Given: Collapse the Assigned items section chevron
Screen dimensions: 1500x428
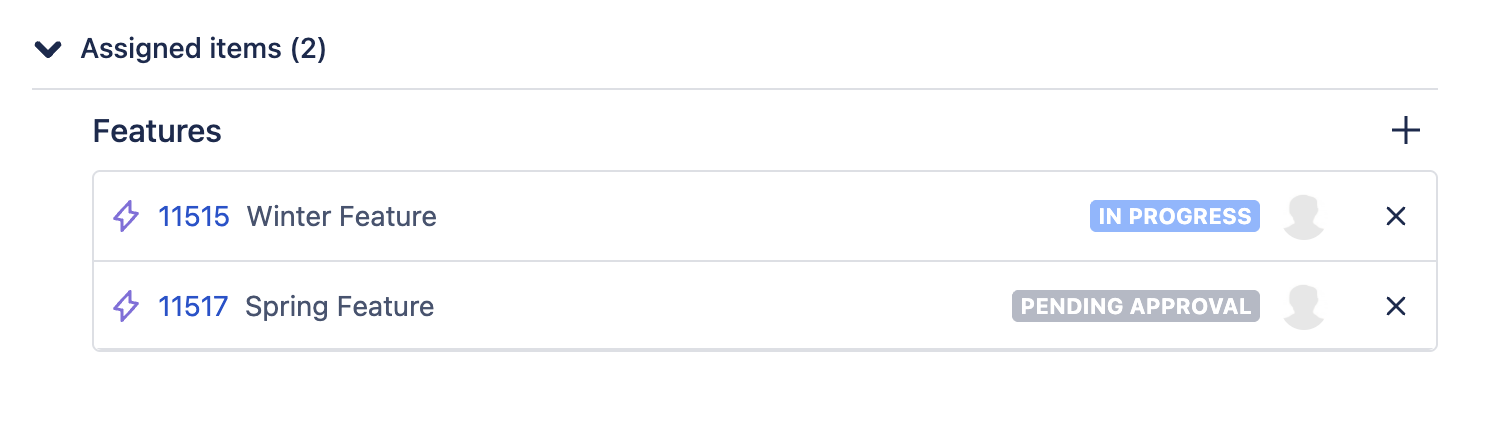Looking at the screenshot, I should [x=47, y=49].
